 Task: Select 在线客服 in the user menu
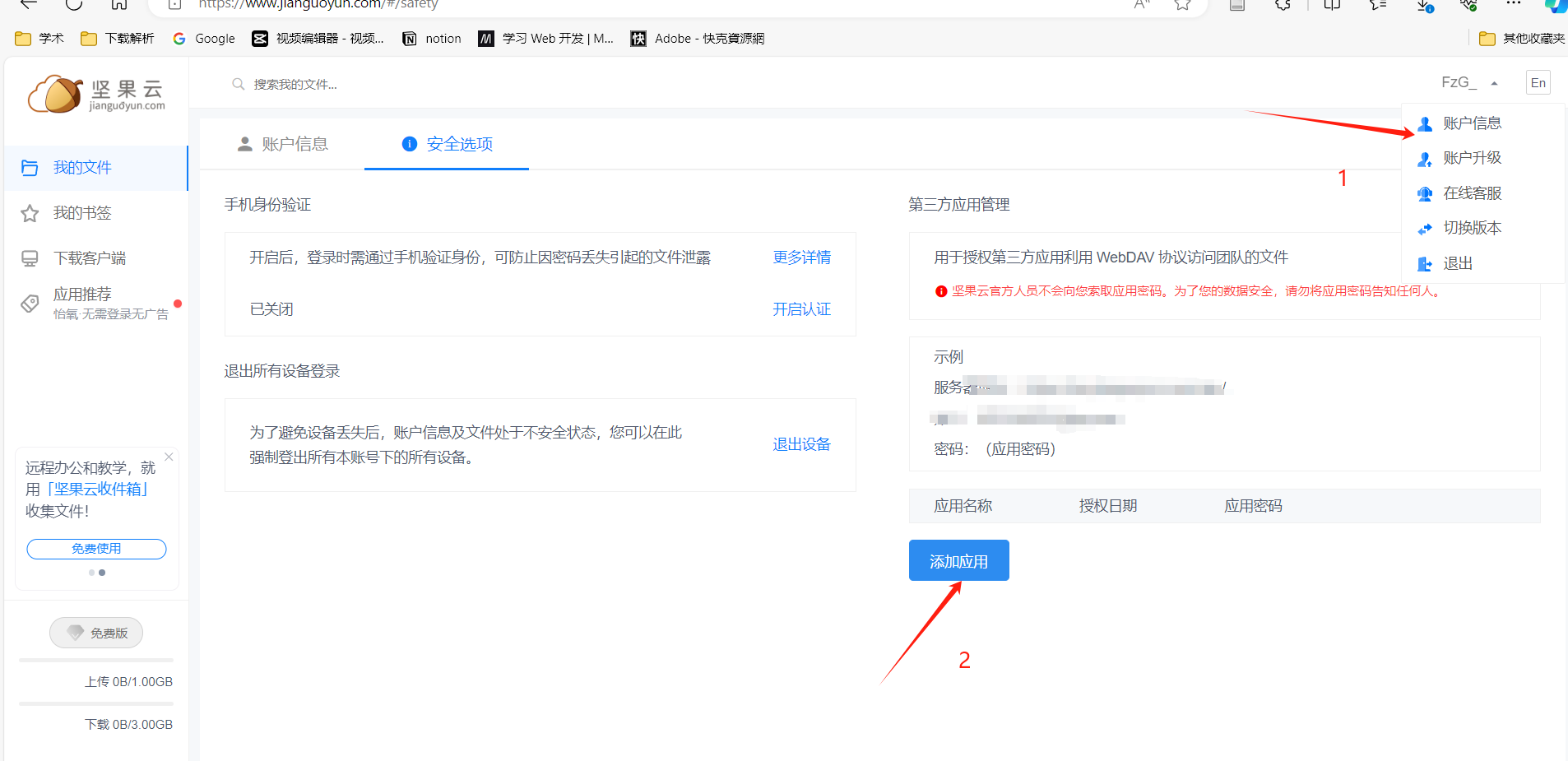click(x=1472, y=193)
